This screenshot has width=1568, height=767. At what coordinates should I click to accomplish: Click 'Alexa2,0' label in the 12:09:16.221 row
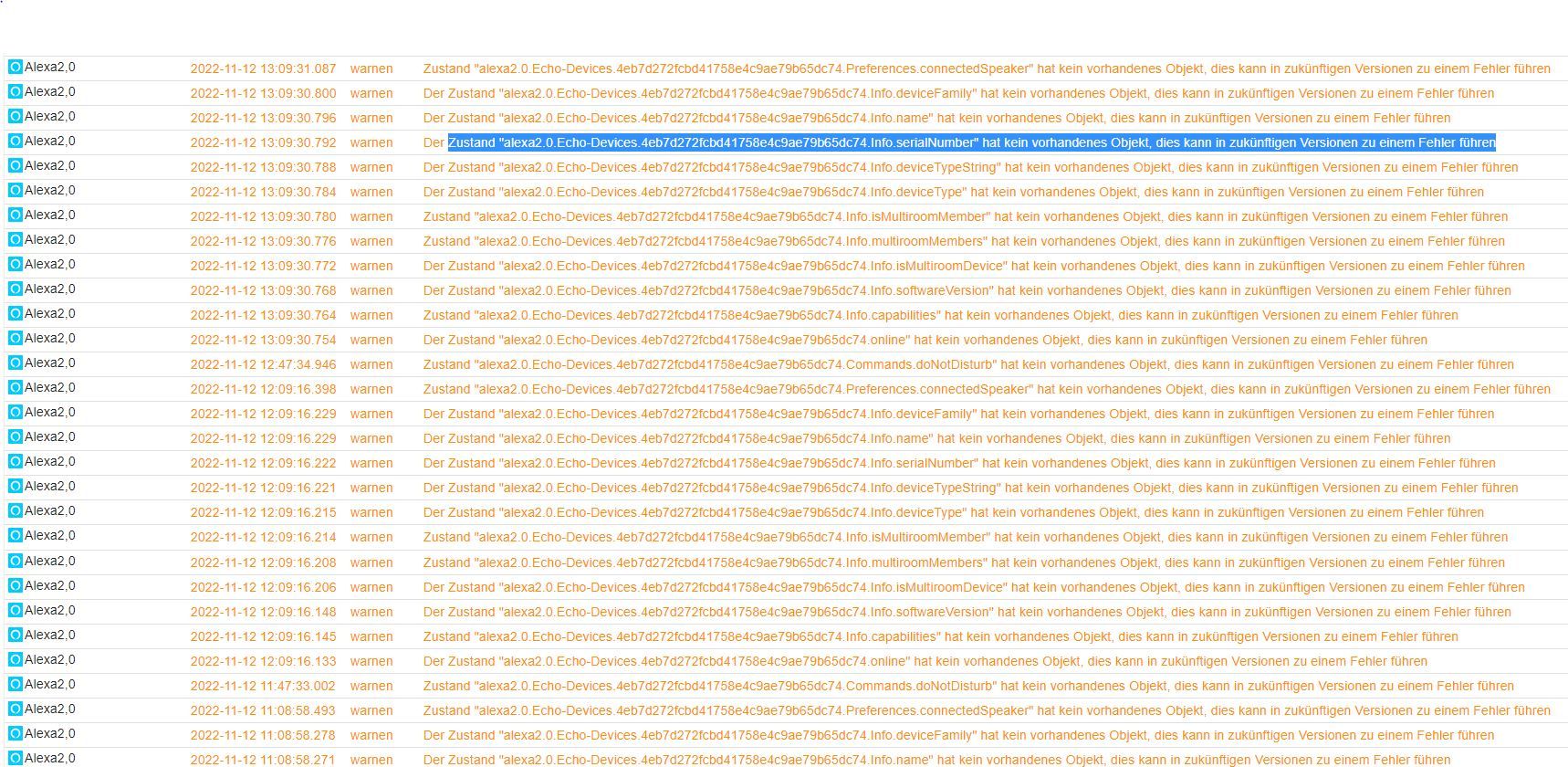[50, 486]
